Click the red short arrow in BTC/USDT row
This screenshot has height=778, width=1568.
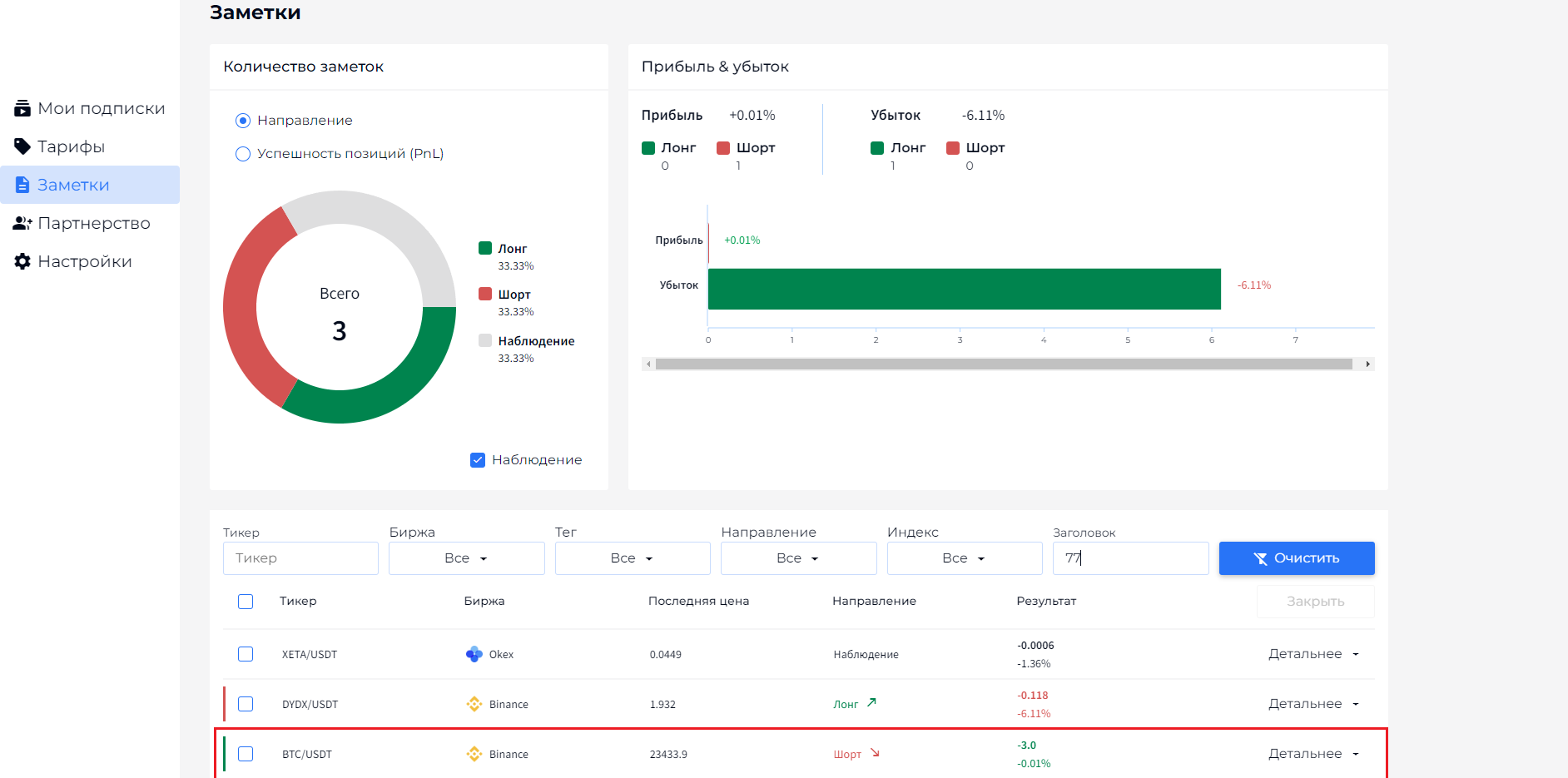[x=875, y=753]
